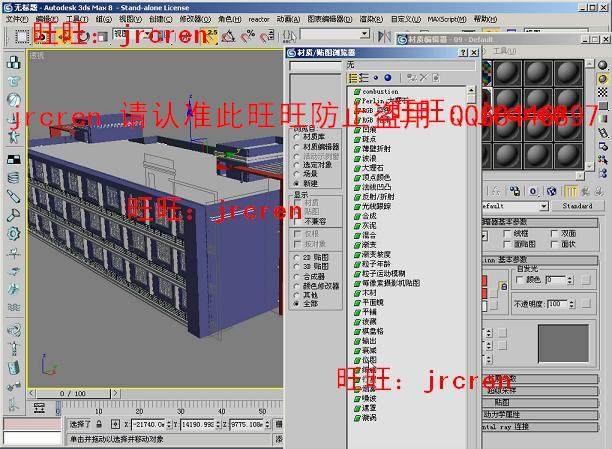Toggle checkered Background for sample slot
Image resolution: width=612 pixels, height=449 pixels.
603,92
